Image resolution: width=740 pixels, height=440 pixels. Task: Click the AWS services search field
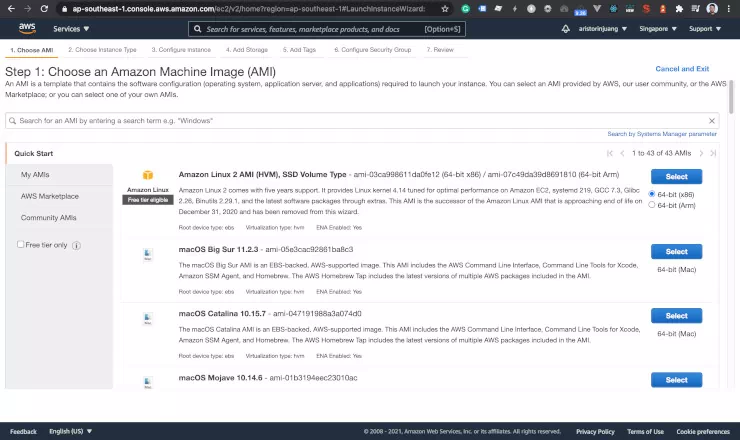(x=327, y=29)
